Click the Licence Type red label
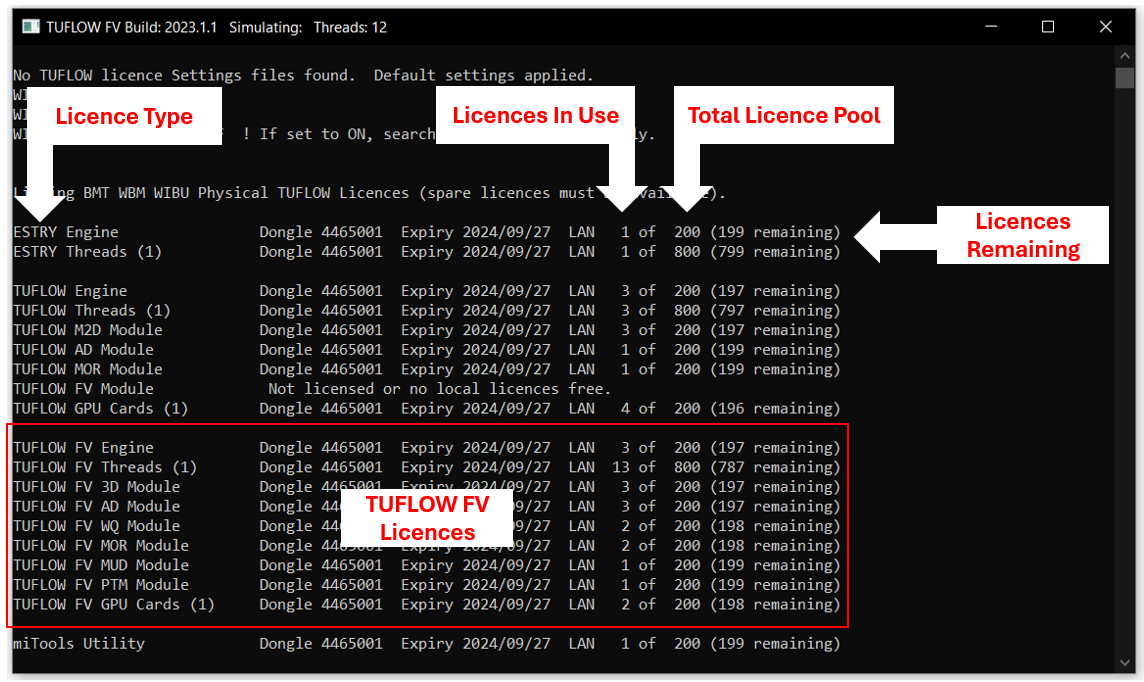Screen dimensions: 1144x682 (125, 115)
